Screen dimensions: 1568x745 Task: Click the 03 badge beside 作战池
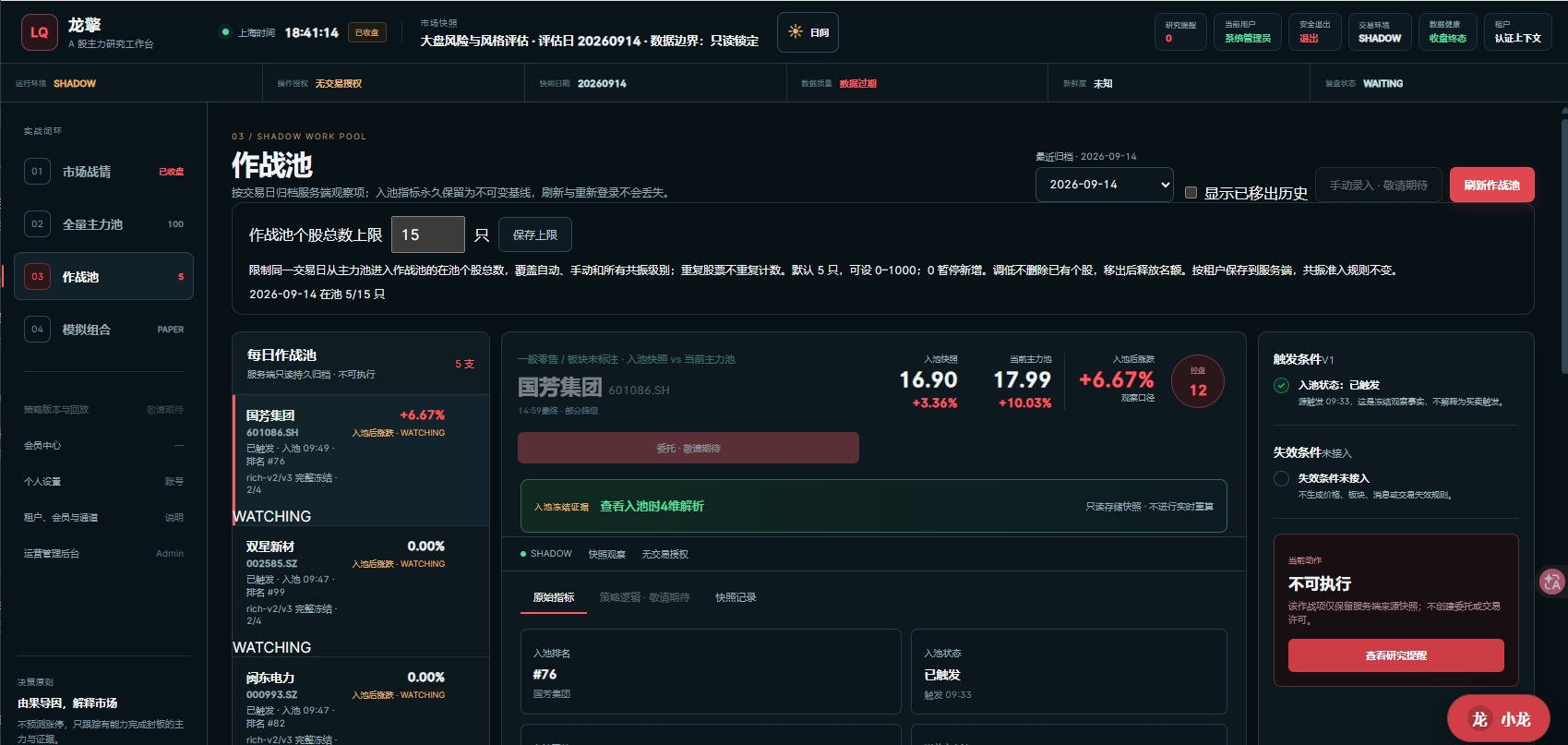pyautogui.click(x=37, y=277)
